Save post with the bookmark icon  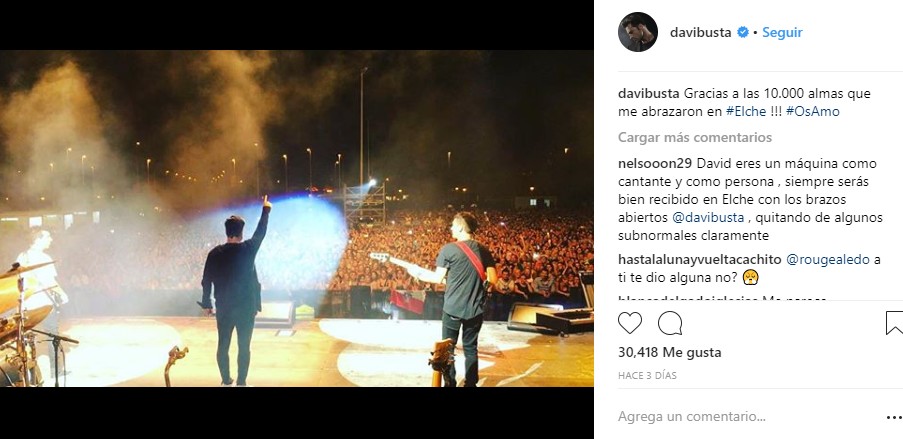click(894, 323)
